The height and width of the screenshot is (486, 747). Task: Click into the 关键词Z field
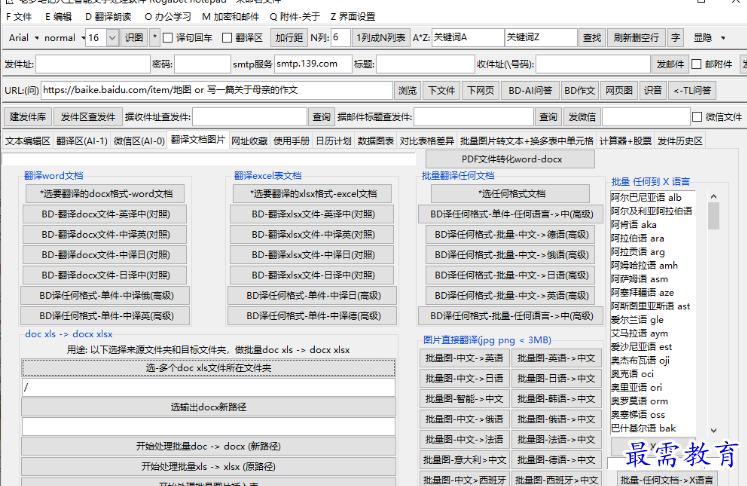click(x=541, y=38)
